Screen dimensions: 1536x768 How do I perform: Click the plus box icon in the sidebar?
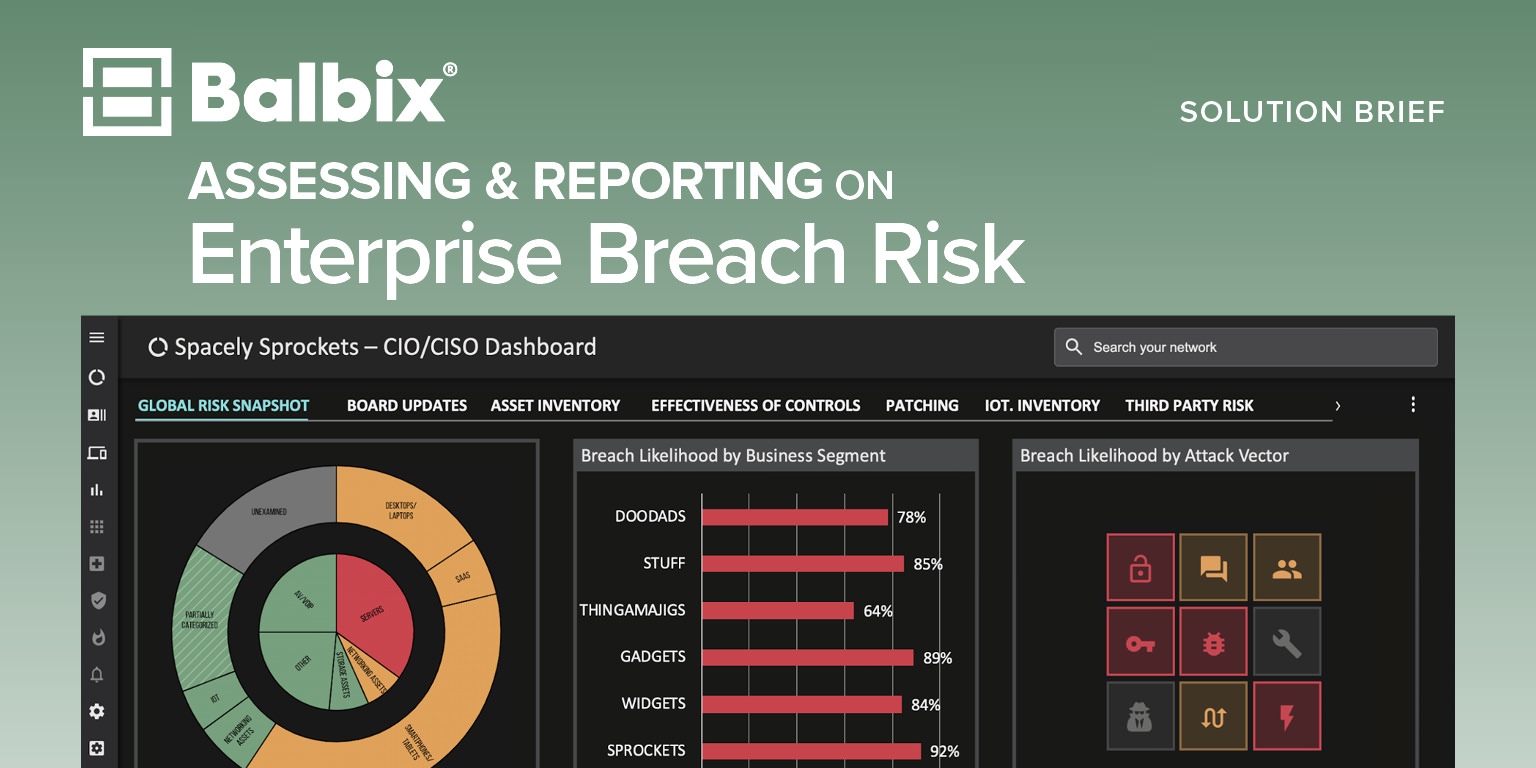(97, 564)
